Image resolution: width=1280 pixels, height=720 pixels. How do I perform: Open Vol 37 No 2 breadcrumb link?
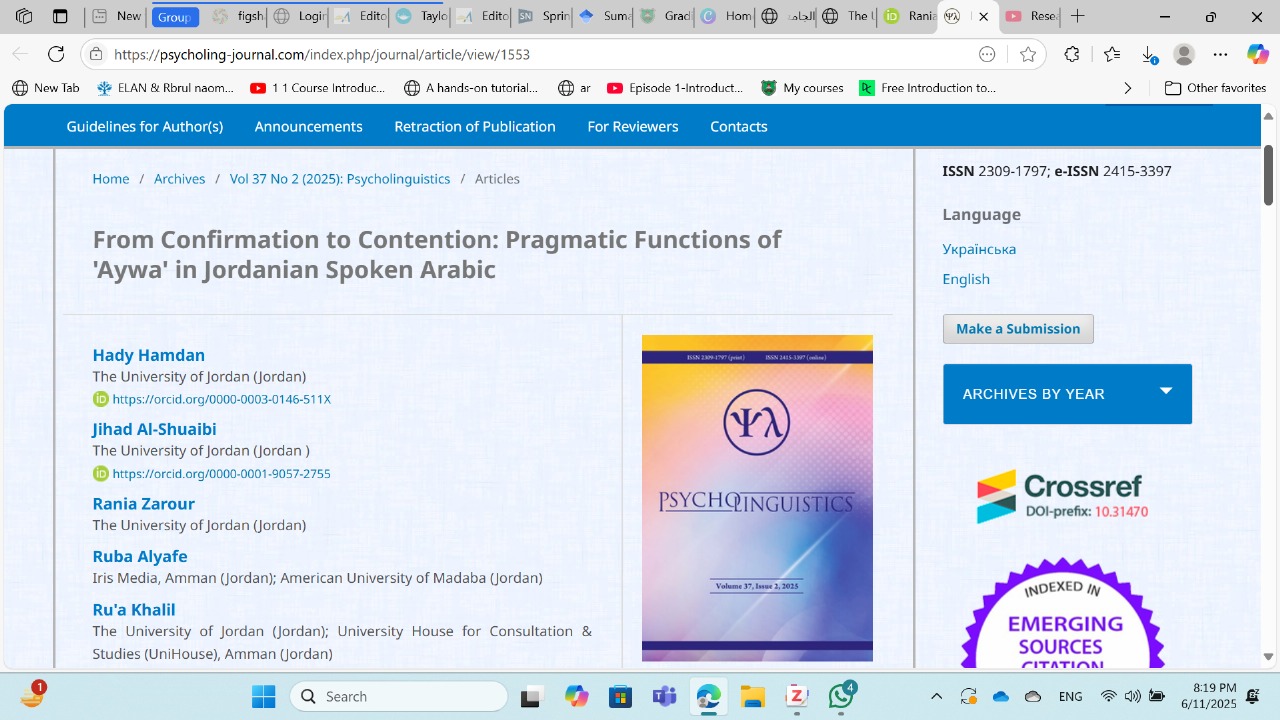[340, 179]
